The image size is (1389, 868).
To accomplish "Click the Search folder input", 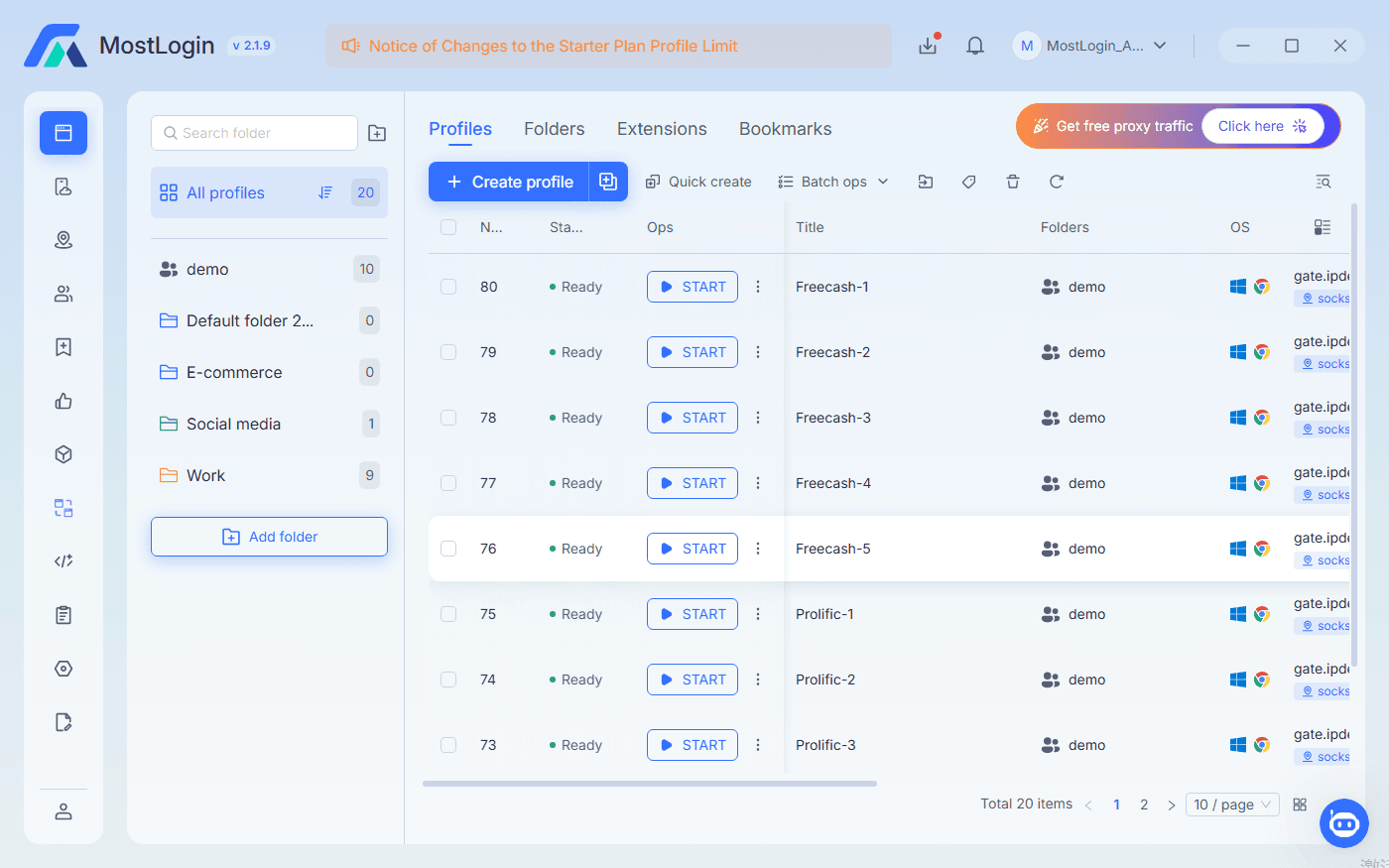I will click(254, 133).
